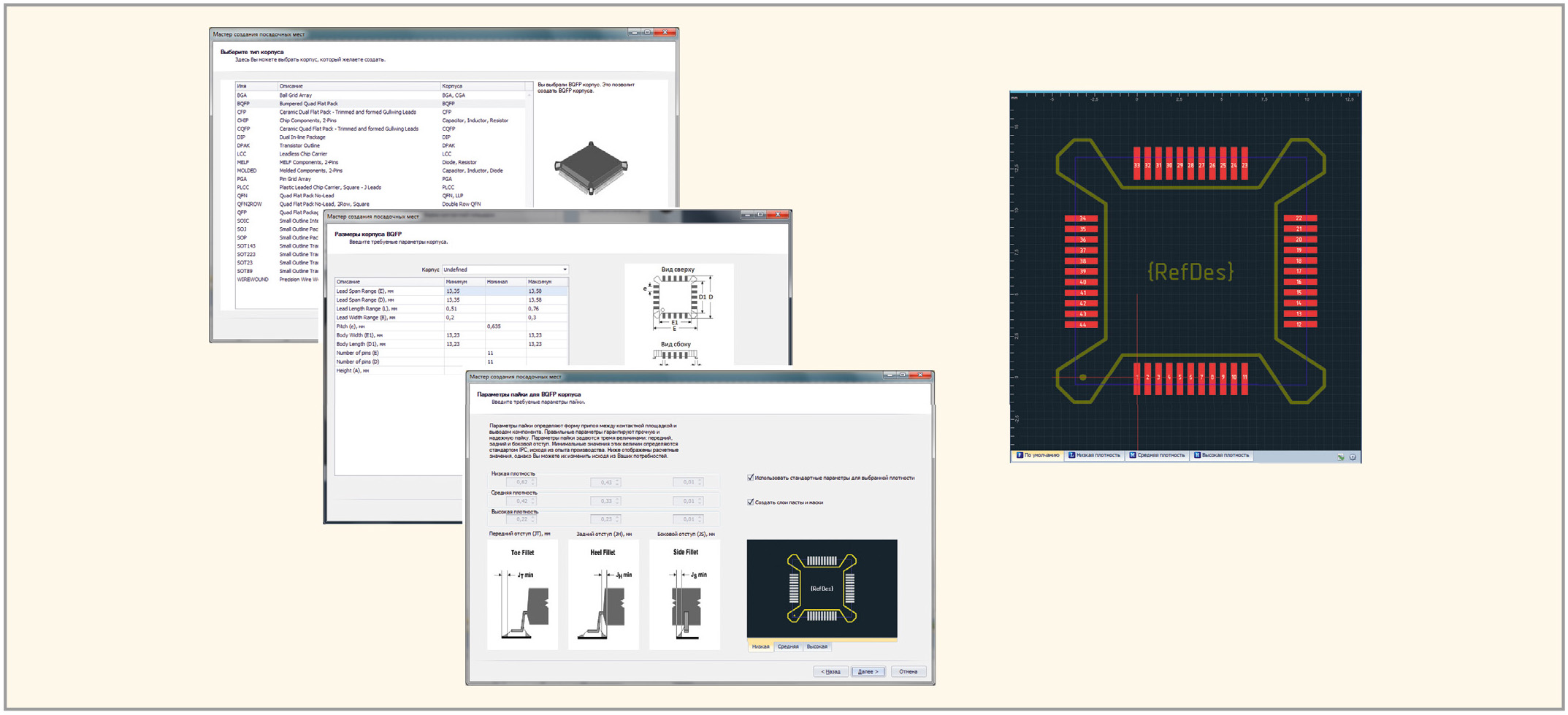Select the WIREWOUND package row

click(x=278, y=280)
